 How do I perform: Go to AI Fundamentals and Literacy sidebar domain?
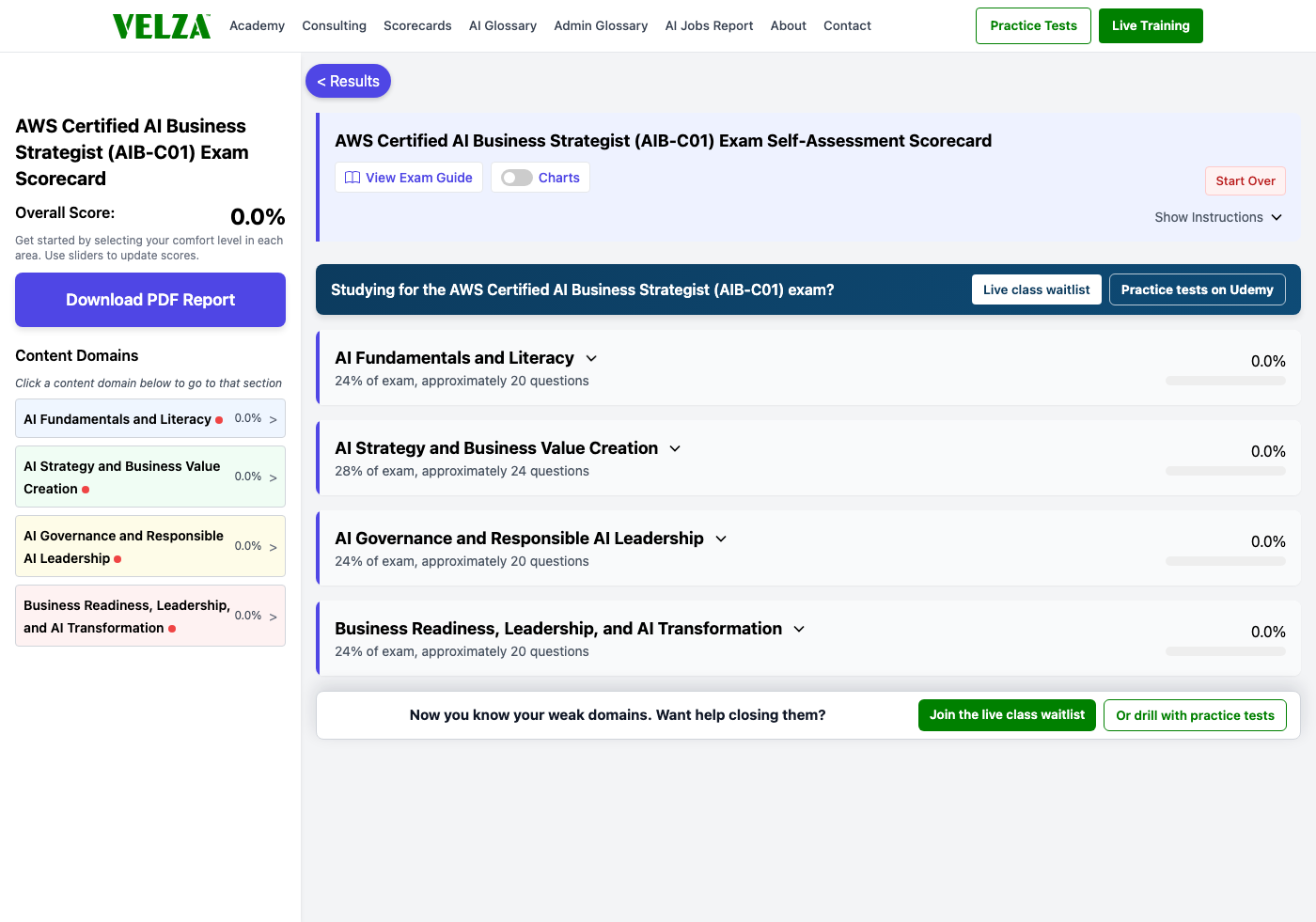(x=150, y=419)
